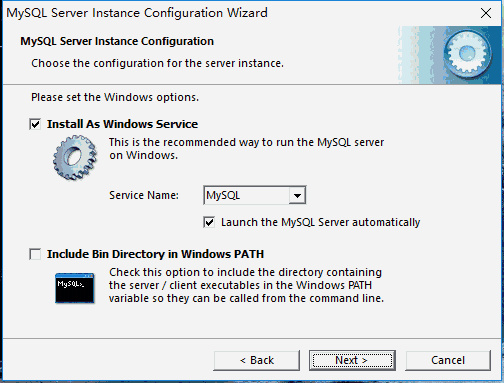
Task: Click the window title bar text
Action: tap(137, 13)
